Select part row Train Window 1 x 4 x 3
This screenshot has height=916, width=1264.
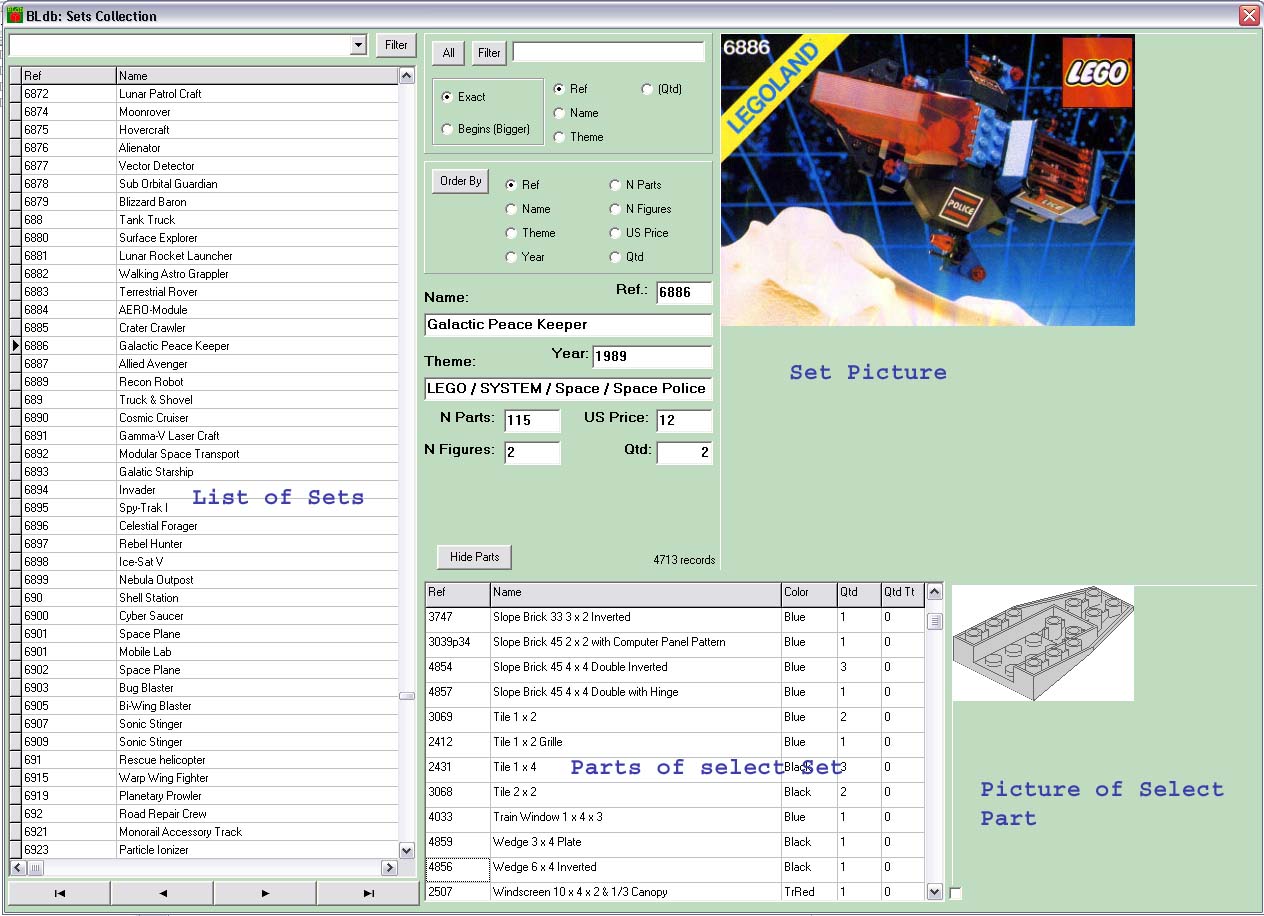pos(674,817)
